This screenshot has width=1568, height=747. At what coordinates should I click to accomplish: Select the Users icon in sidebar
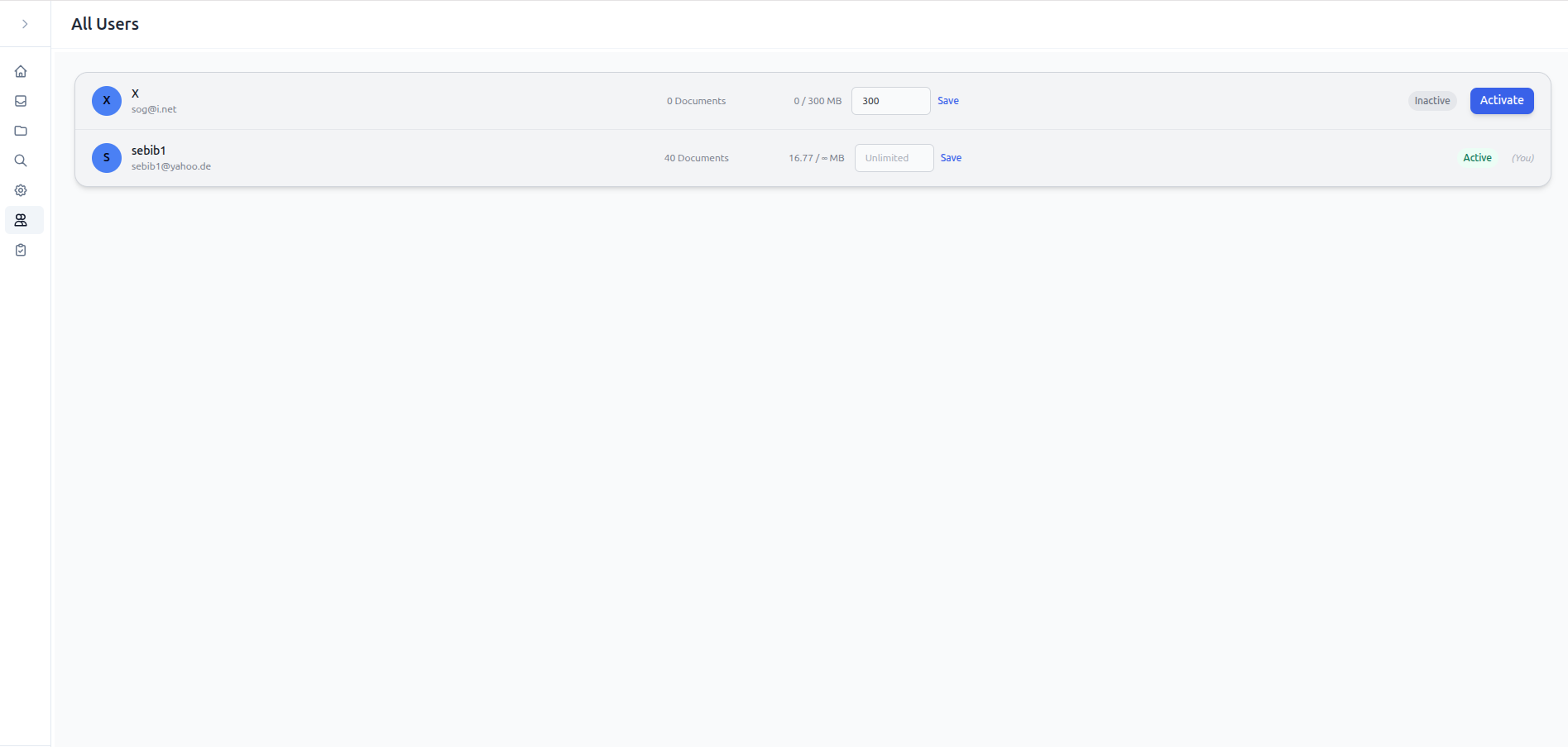click(x=24, y=220)
